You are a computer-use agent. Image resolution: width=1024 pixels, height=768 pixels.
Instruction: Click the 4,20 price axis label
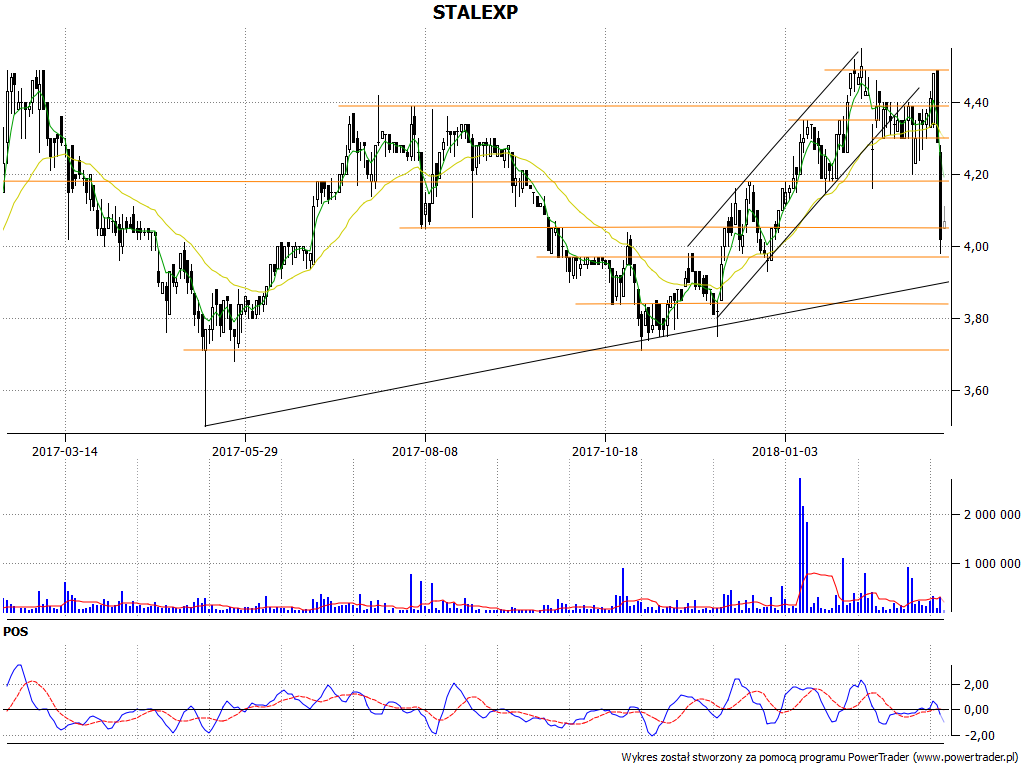[976, 174]
